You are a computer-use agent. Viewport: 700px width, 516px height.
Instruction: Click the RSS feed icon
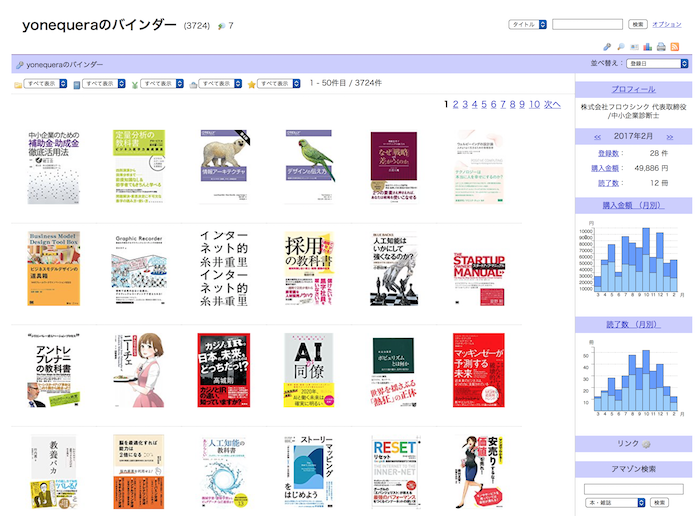pos(675,47)
